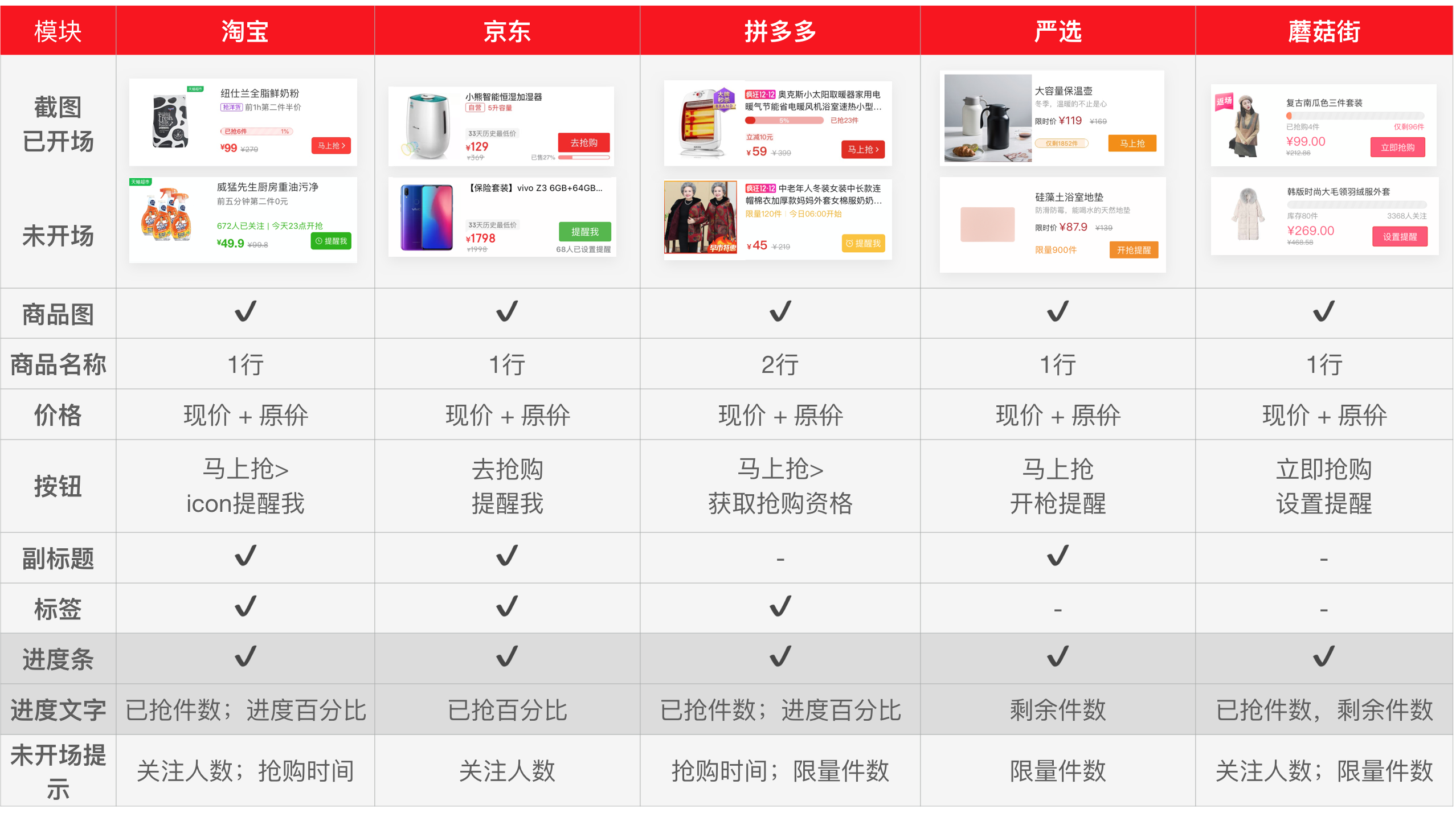Click the red 去抢购 button on JD humidifier card
This screenshot has height=813, width=1456.
[x=584, y=142]
